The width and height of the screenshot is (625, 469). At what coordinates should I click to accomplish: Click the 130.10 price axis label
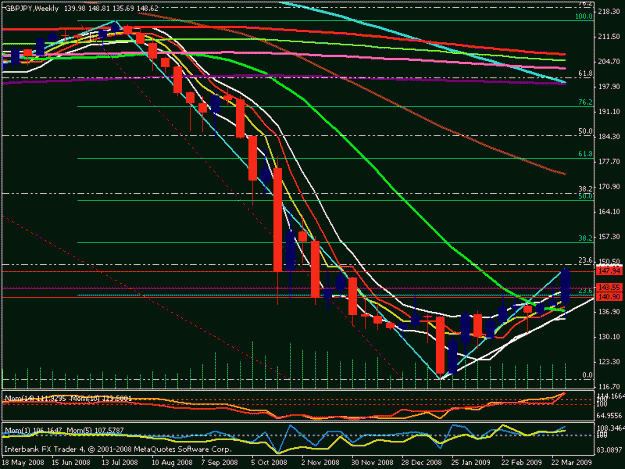609,337
